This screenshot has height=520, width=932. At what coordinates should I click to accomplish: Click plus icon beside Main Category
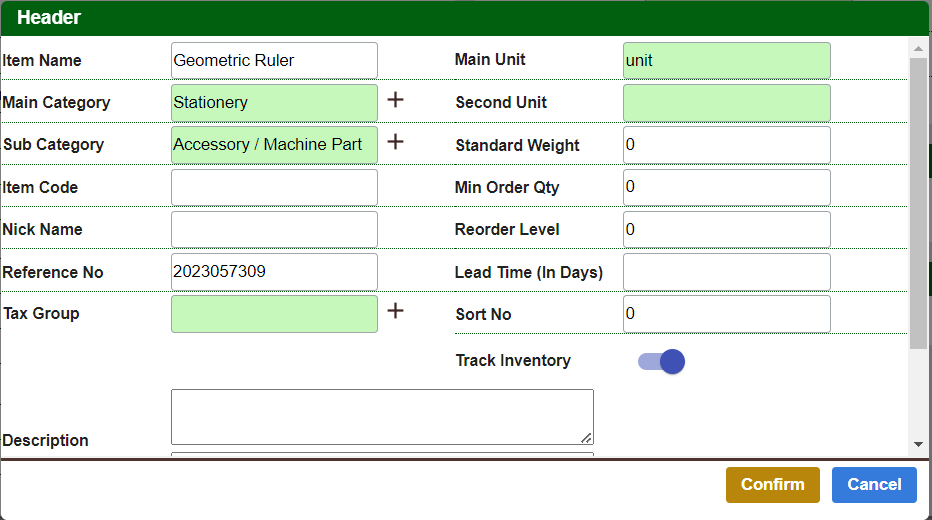tap(395, 100)
